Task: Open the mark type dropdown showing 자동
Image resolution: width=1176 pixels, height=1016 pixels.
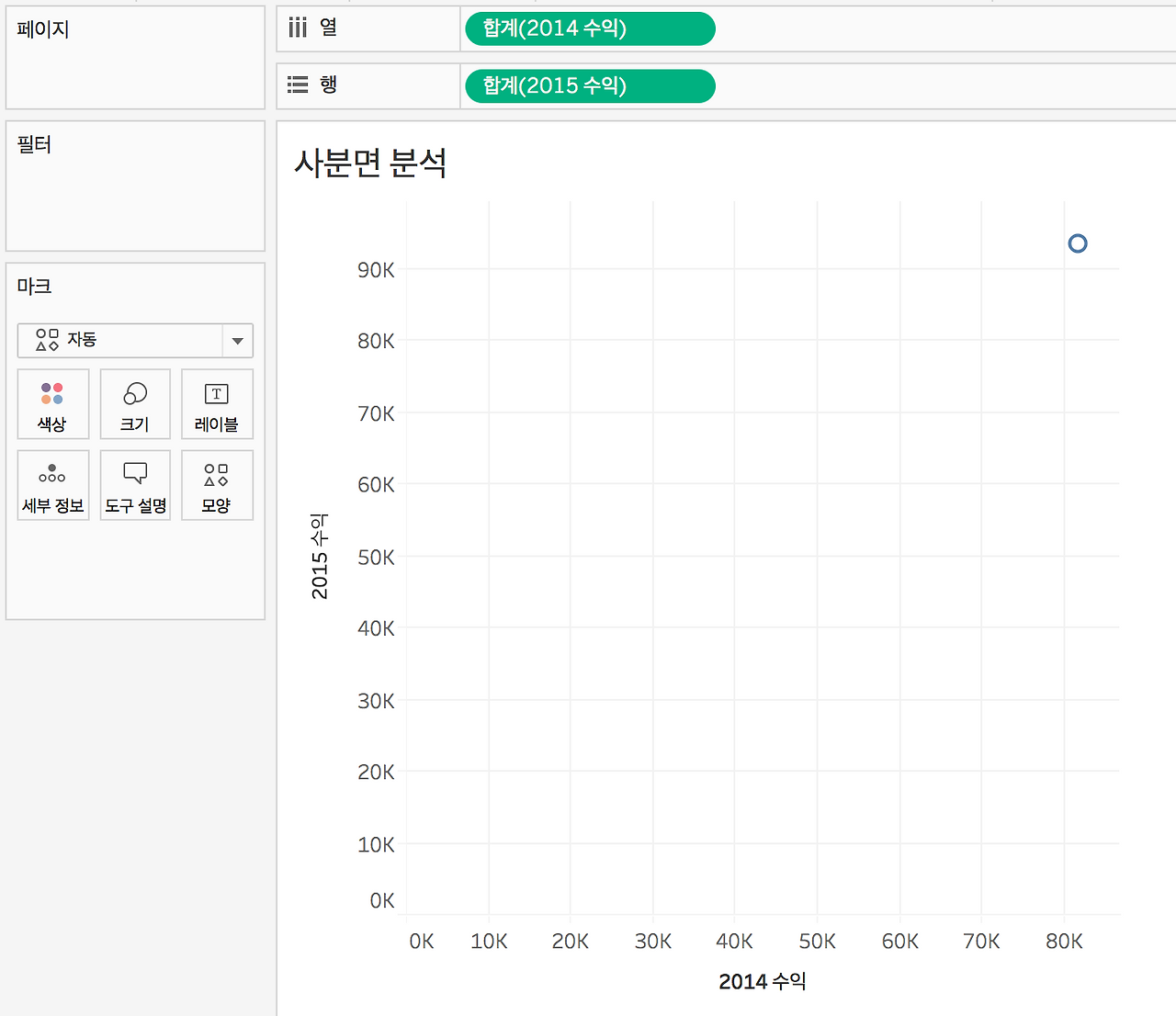Action: (135, 340)
